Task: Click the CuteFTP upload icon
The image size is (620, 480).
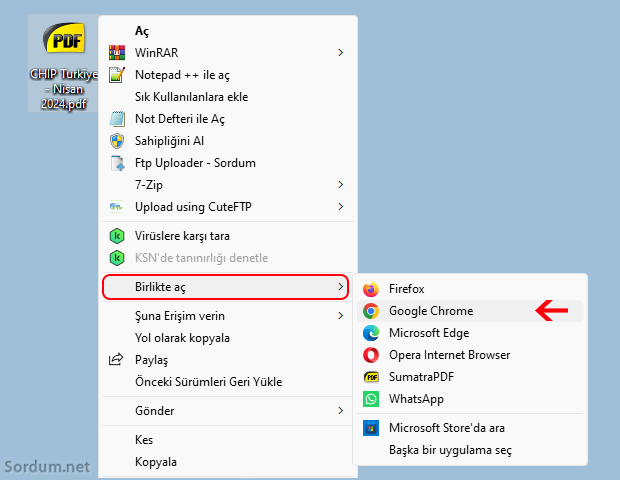Action: point(116,207)
